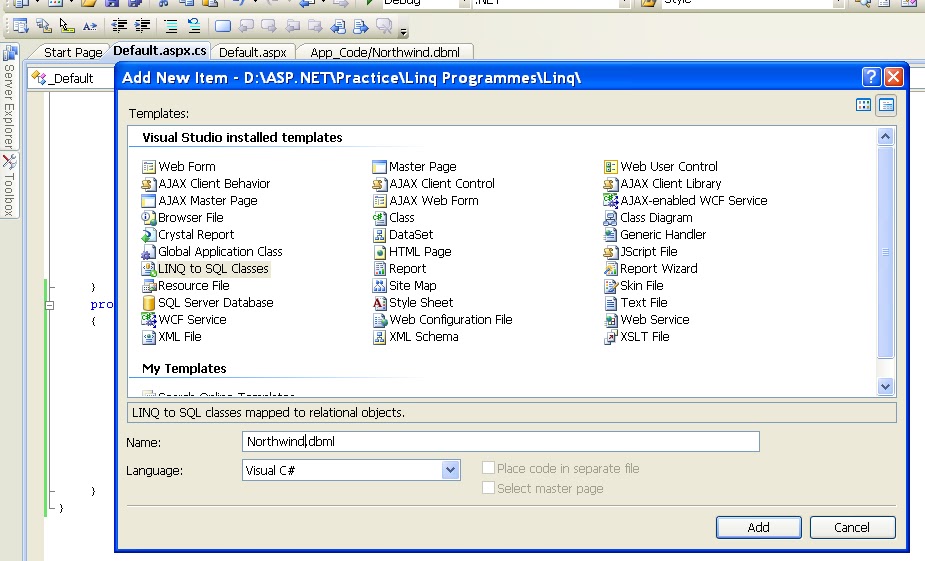
Task: Select the Report template
Action: pyautogui.click(x=399, y=269)
